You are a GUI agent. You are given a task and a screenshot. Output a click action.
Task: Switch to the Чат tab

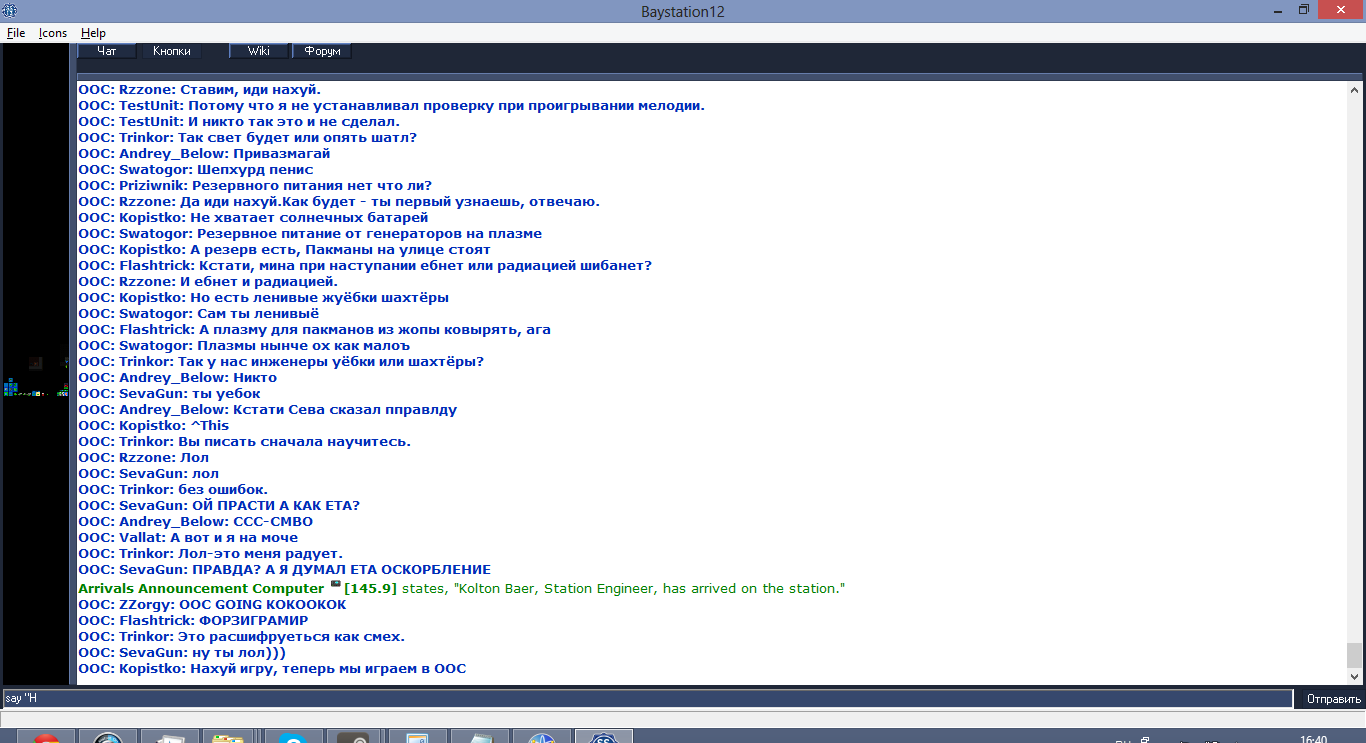tap(106, 51)
